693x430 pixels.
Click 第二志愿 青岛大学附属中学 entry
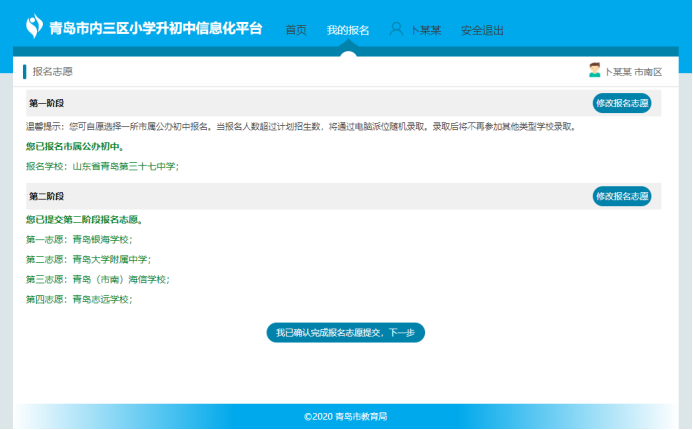click(84, 260)
